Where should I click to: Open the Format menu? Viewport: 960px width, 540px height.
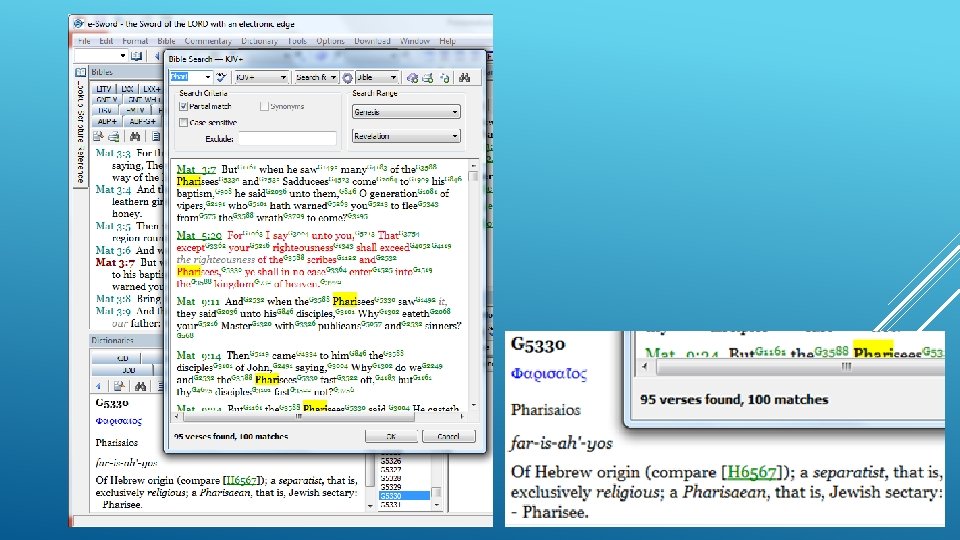pyautogui.click(x=135, y=41)
